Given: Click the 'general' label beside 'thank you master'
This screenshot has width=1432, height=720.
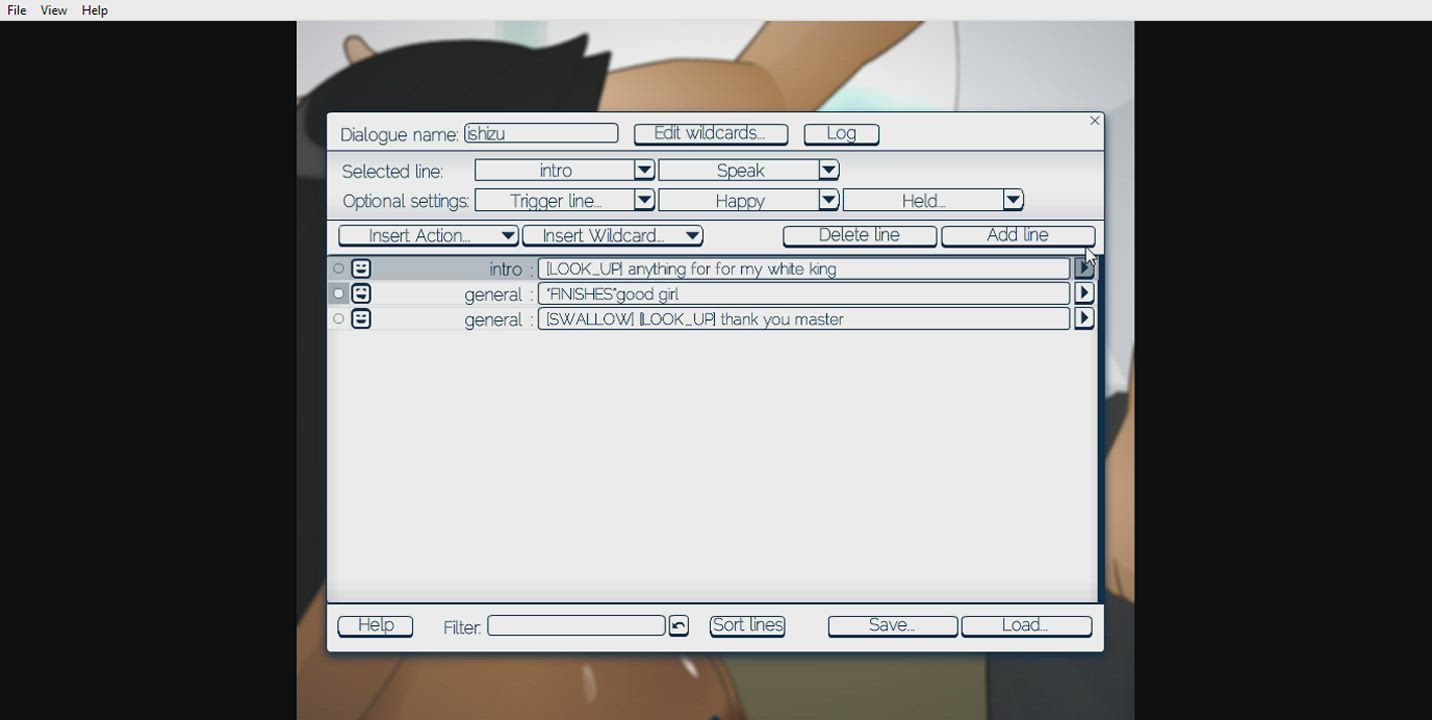Looking at the screenshot, I should pos(493,319).
